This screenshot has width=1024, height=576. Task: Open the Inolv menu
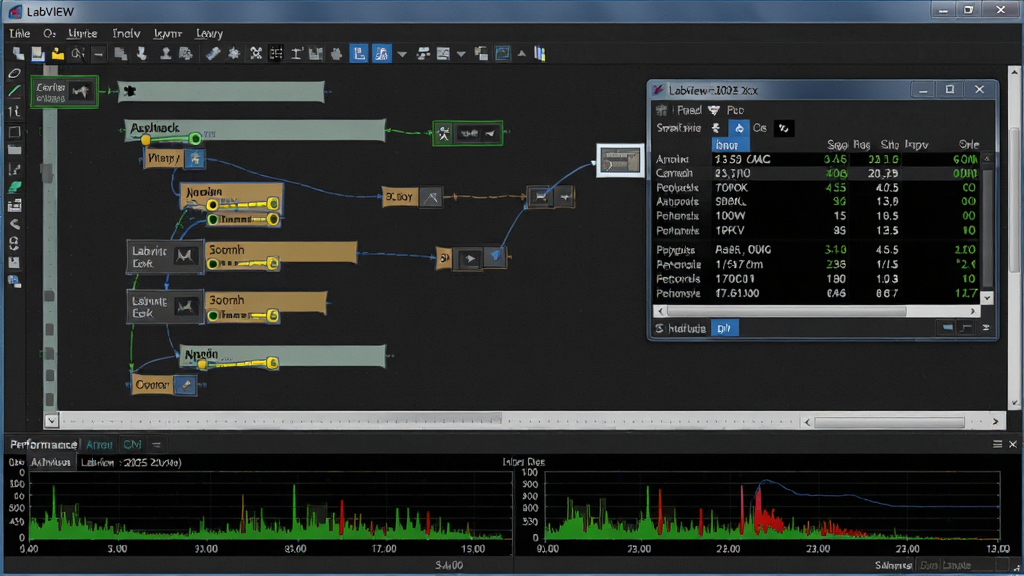pos(126,33)
